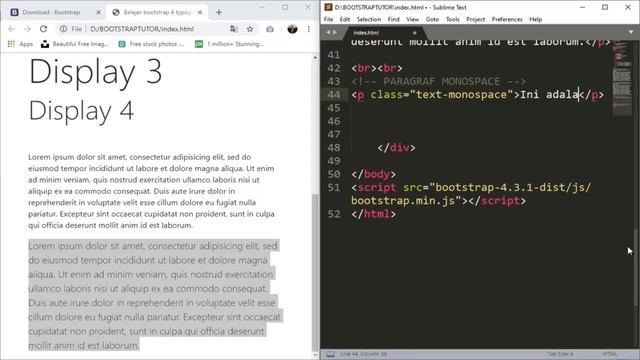Click the Display 4 heading in browser
The width and height of the screenshot is (640, 360).
(81, 111)
